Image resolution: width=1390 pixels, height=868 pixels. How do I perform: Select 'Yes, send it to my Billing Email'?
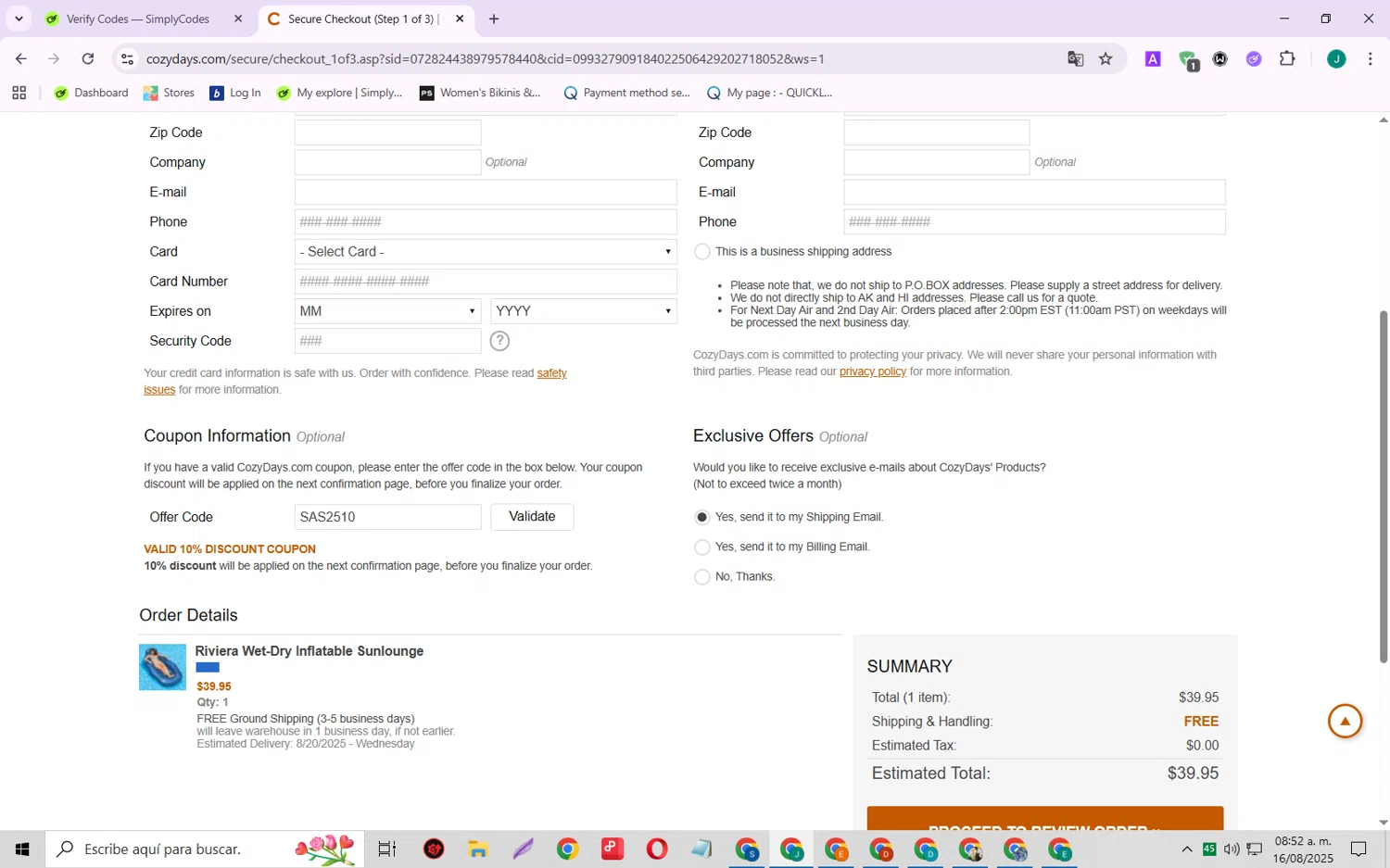[702, 547]
